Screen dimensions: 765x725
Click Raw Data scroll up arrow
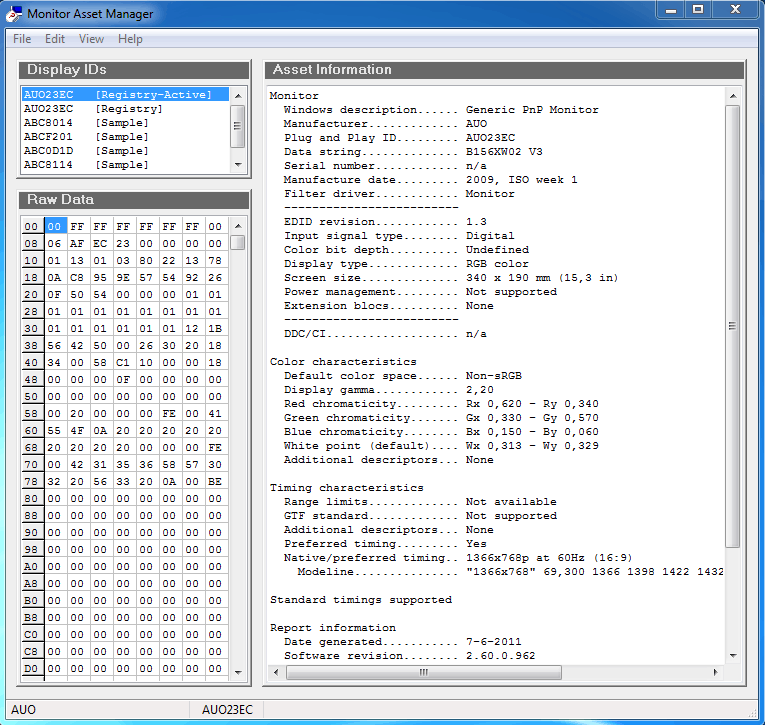coord(238,226)
